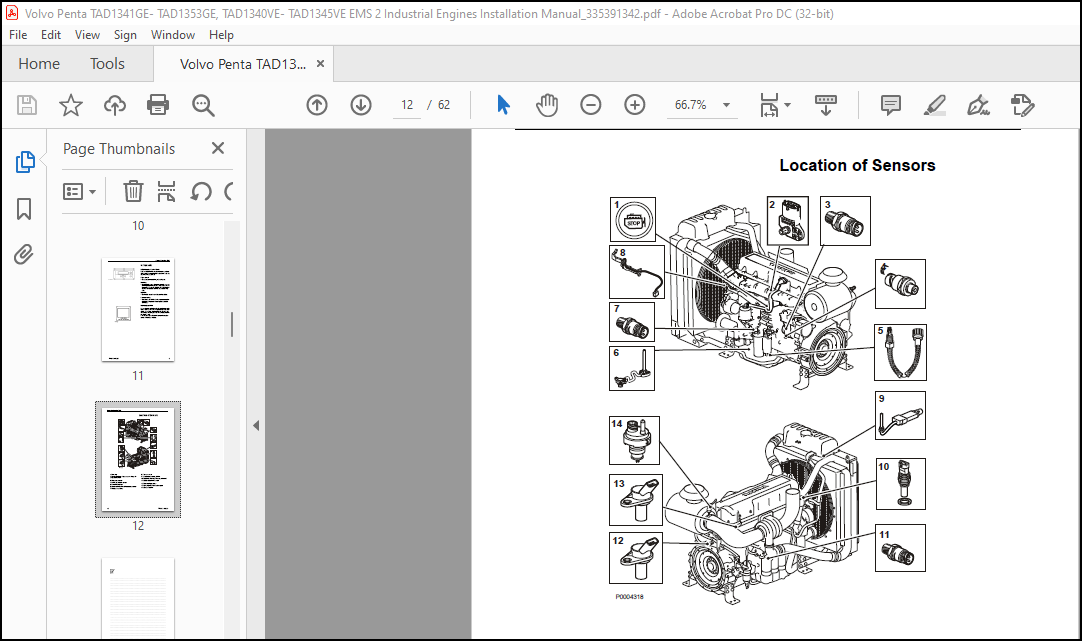The height and width of the screenshot is (641, 1082).
Task: Activate the hand pan tool
Action: coord(547,105)
